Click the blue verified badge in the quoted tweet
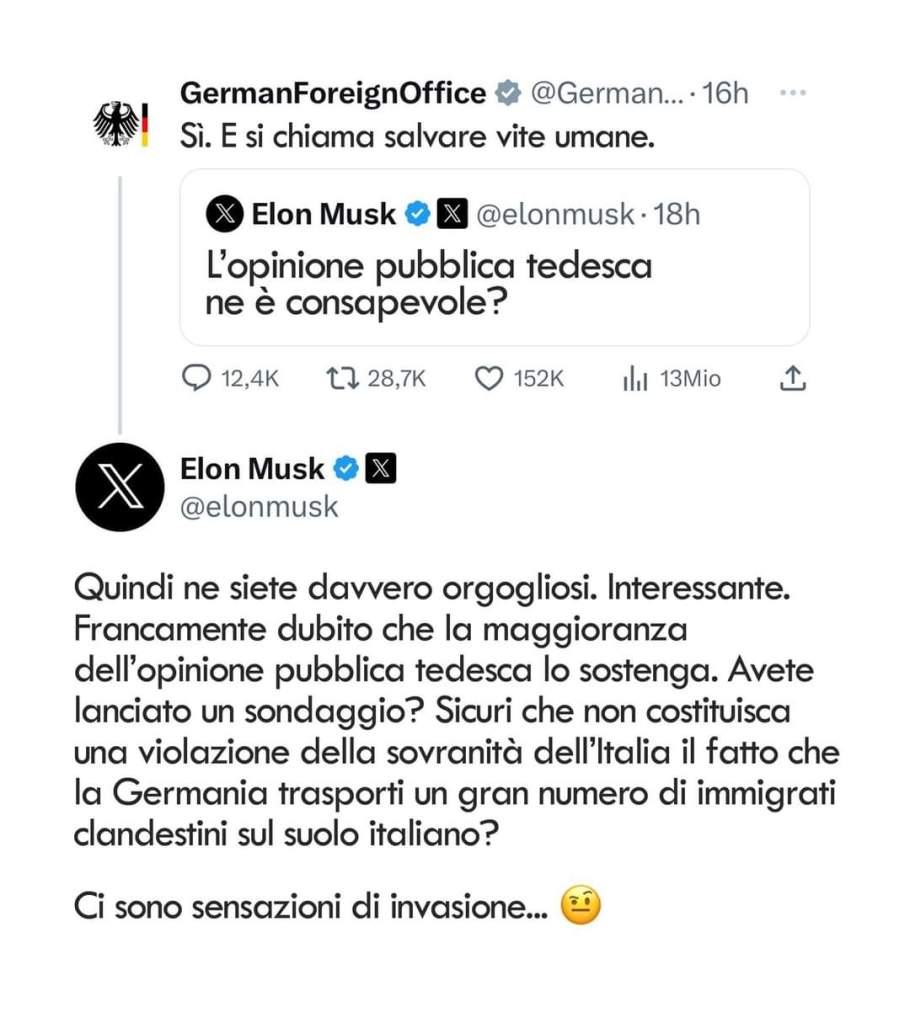Viewport: 910px width, 1023px height. 417,214
